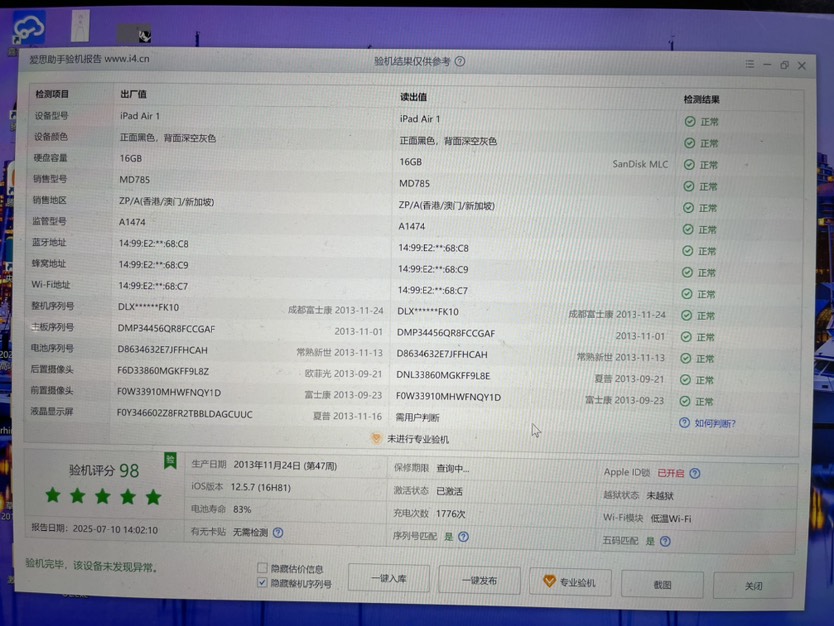Click '夏普 2013-09-21' in the 读出值 column
The width and height of the screenshot is (834, 626).
click(629, 379)
